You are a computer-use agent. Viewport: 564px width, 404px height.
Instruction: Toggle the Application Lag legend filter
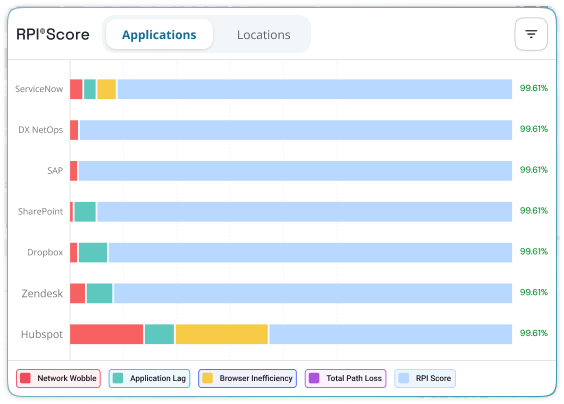coord(149,378)
